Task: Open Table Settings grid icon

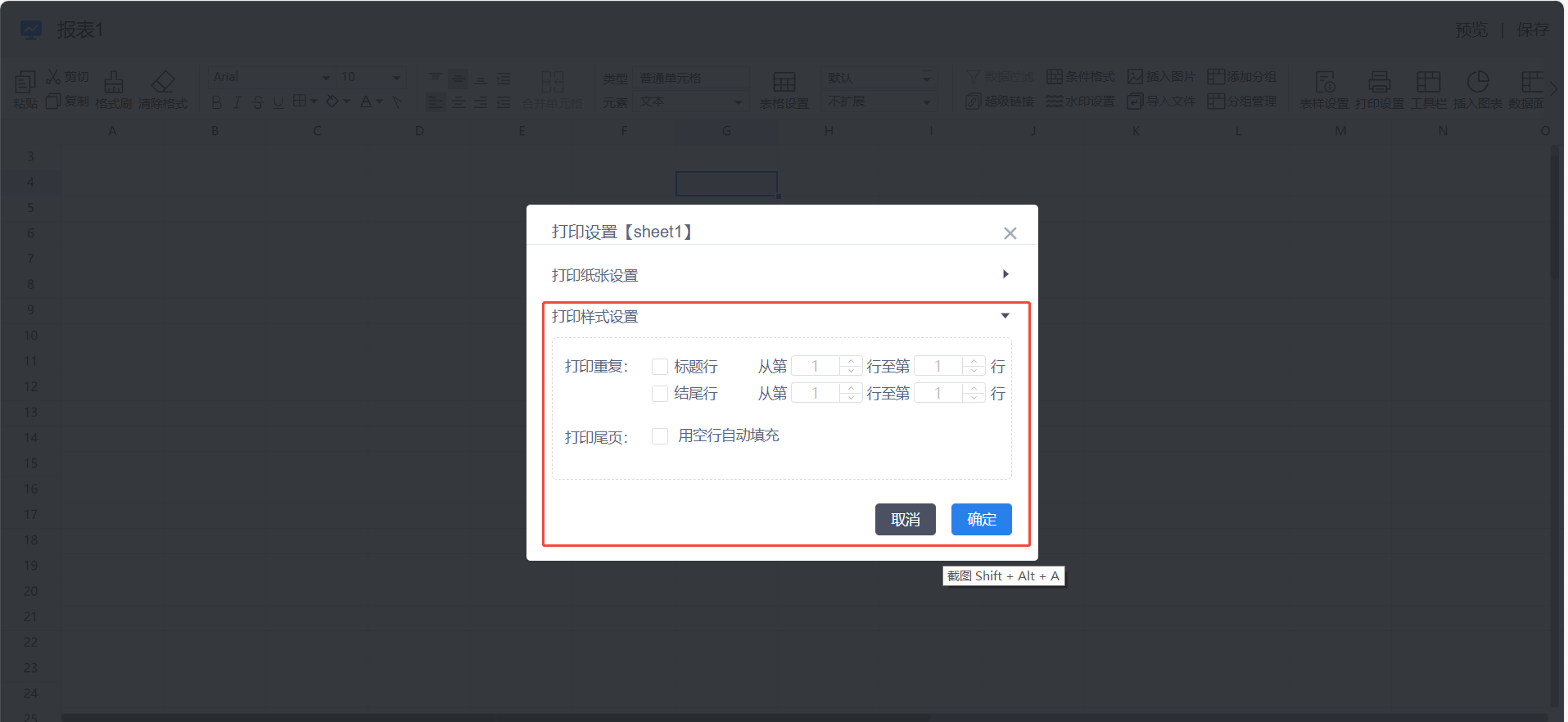Action: click(x=784, y=82)
